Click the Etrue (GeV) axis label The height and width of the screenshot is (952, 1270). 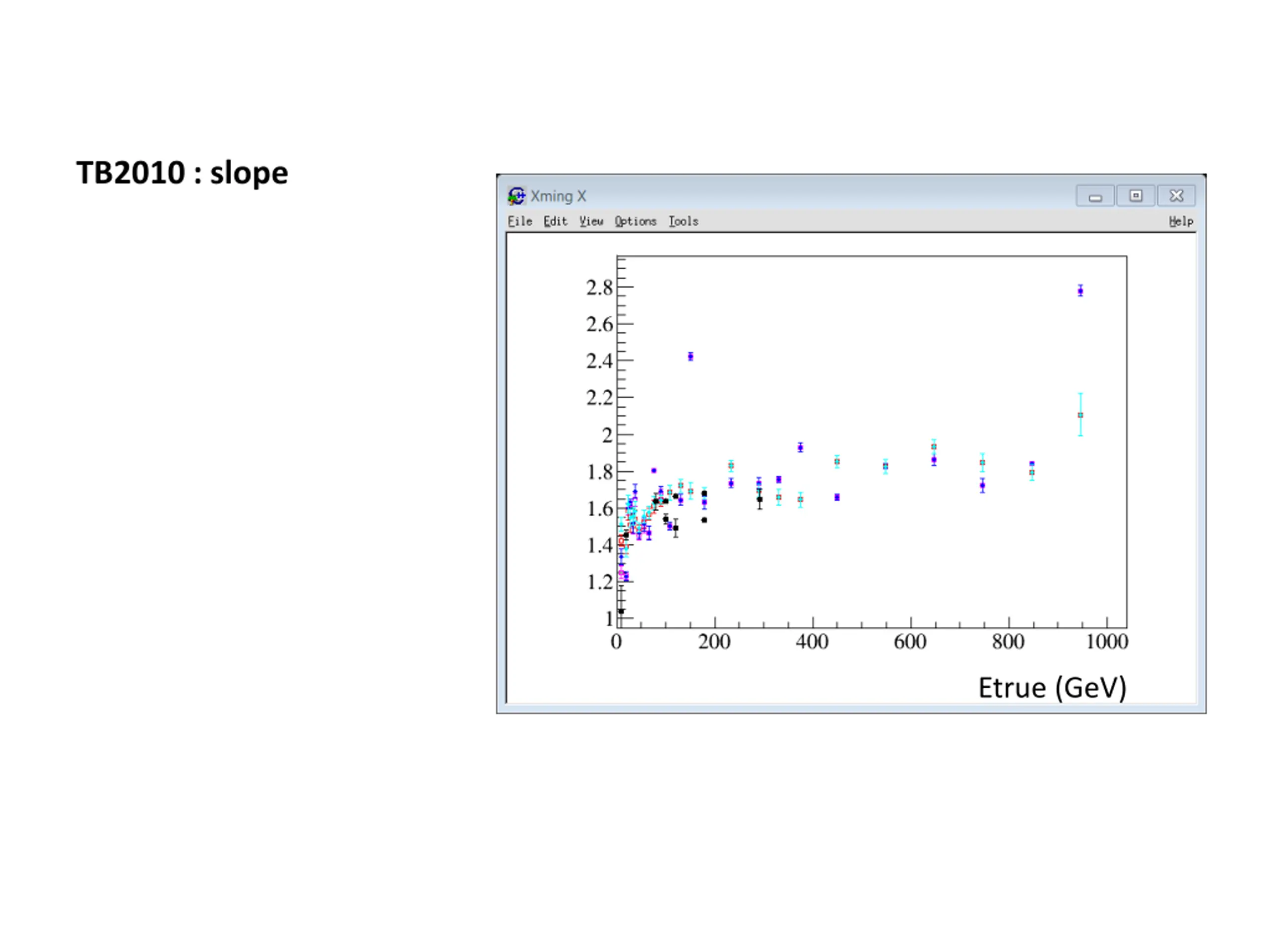pos(1052,687)
